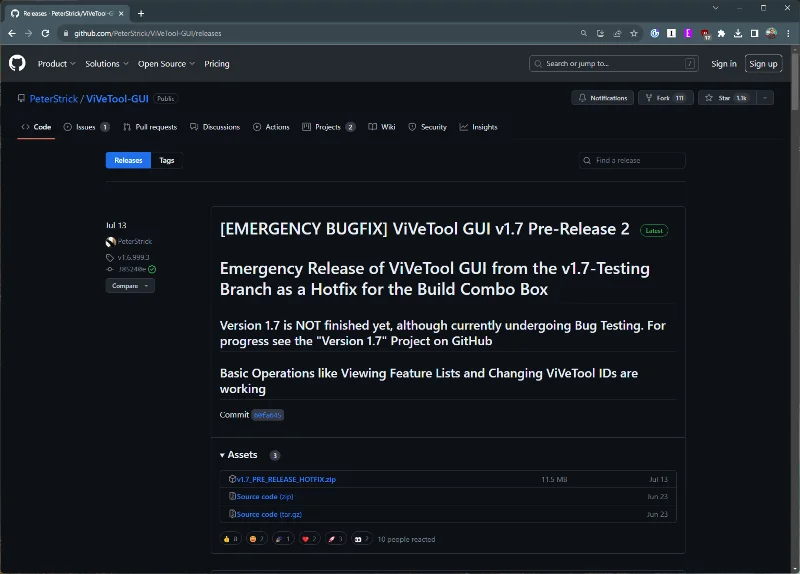Image resolution: width=800 pixels, height=574 pixels.
Task: Download v1.7_PRE_RELEASE_HOTFIX.zip
Action: click(x=286, y=479)
